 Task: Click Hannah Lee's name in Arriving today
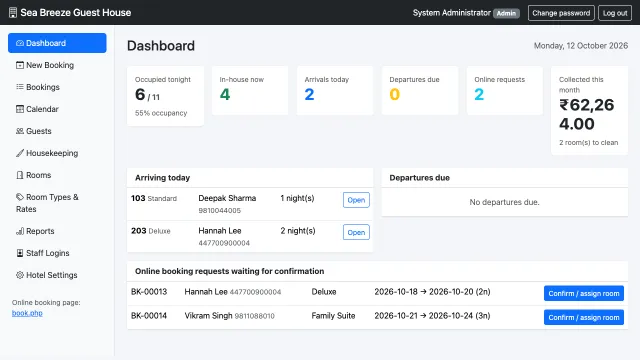click(220, 231)
